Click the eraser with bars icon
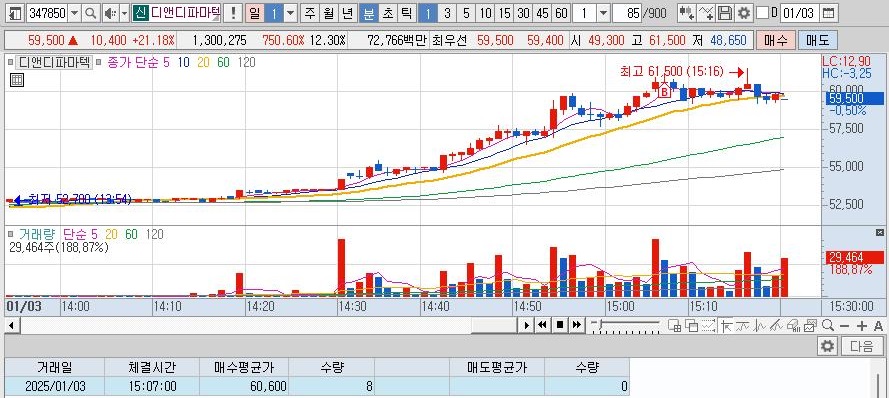Screen dimensions: 889x398 794,325
